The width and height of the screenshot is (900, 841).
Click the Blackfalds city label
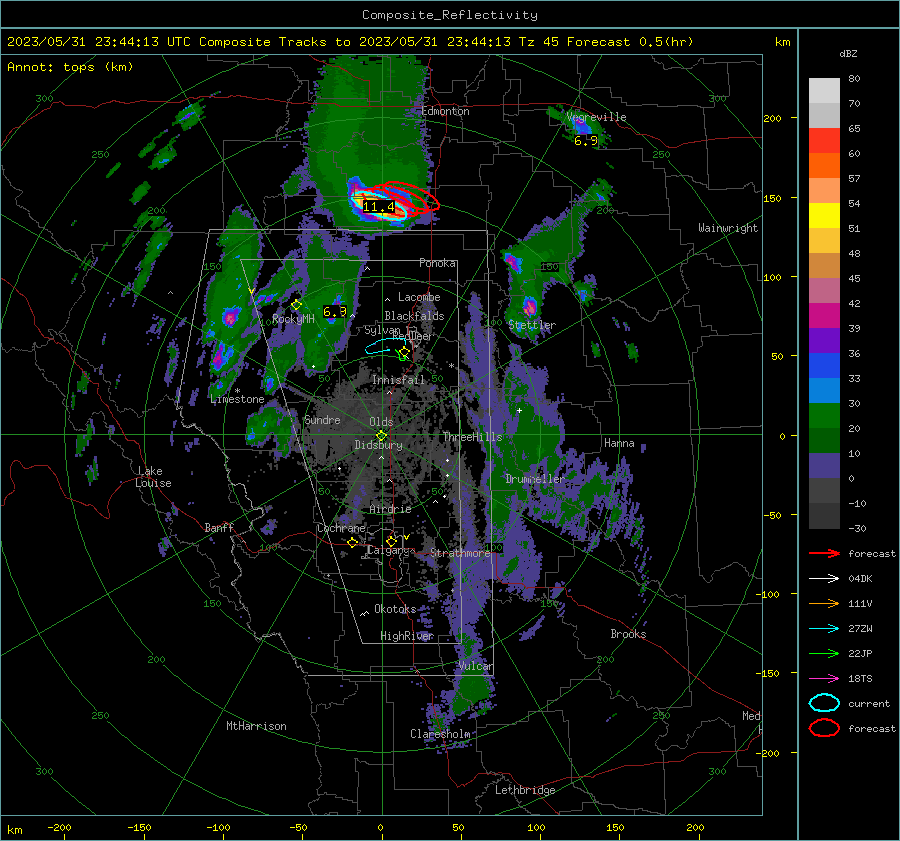(x=414, y=316)
